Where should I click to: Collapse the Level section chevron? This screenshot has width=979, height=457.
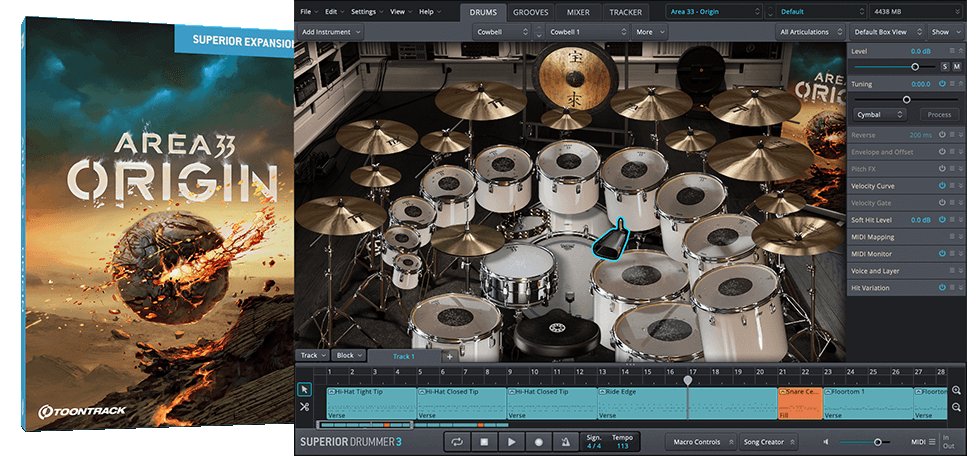click(x=962, y=51)
